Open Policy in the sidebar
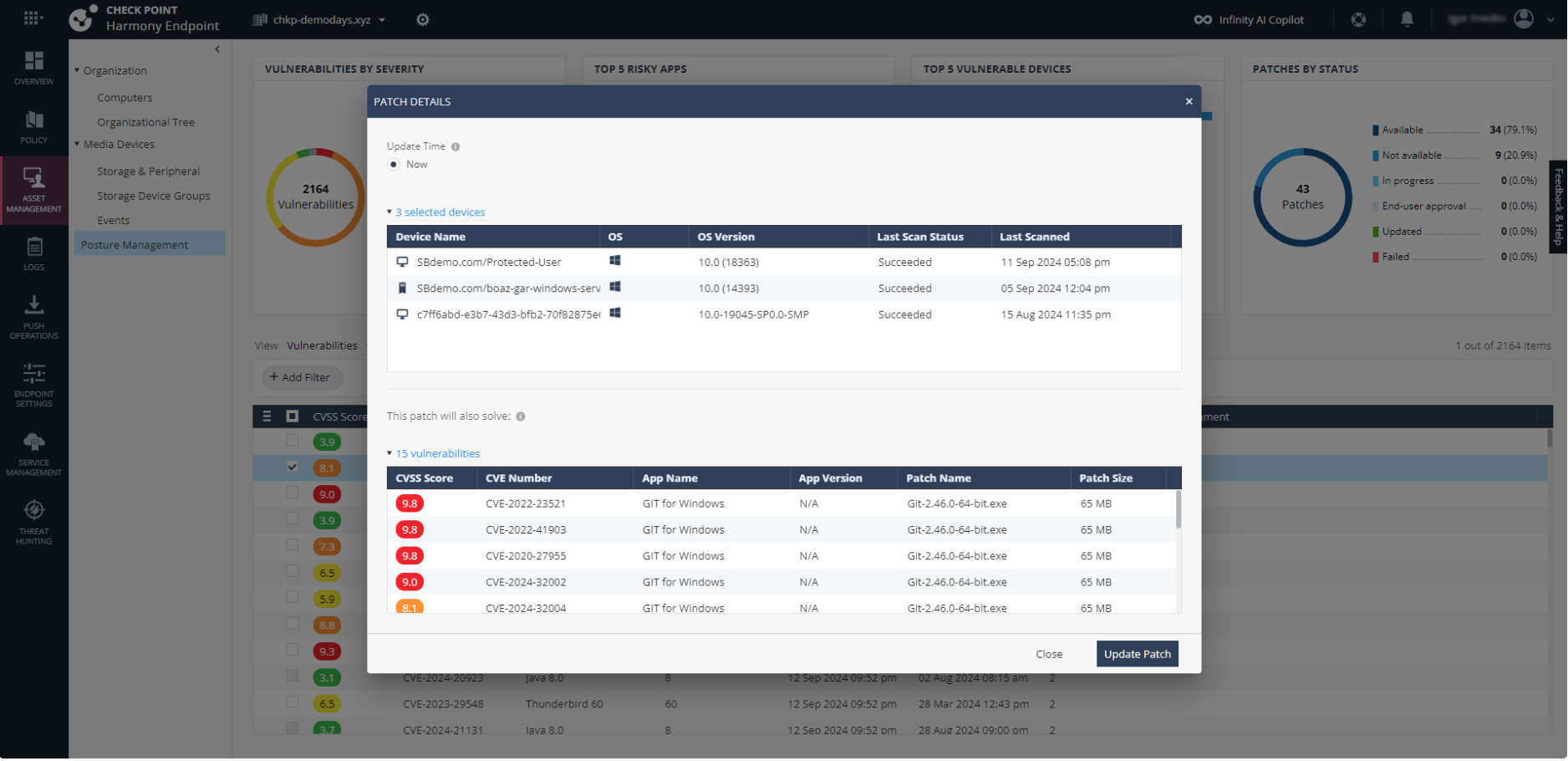The height and width of the screenshot is (761, 1568). pos(33,127)
